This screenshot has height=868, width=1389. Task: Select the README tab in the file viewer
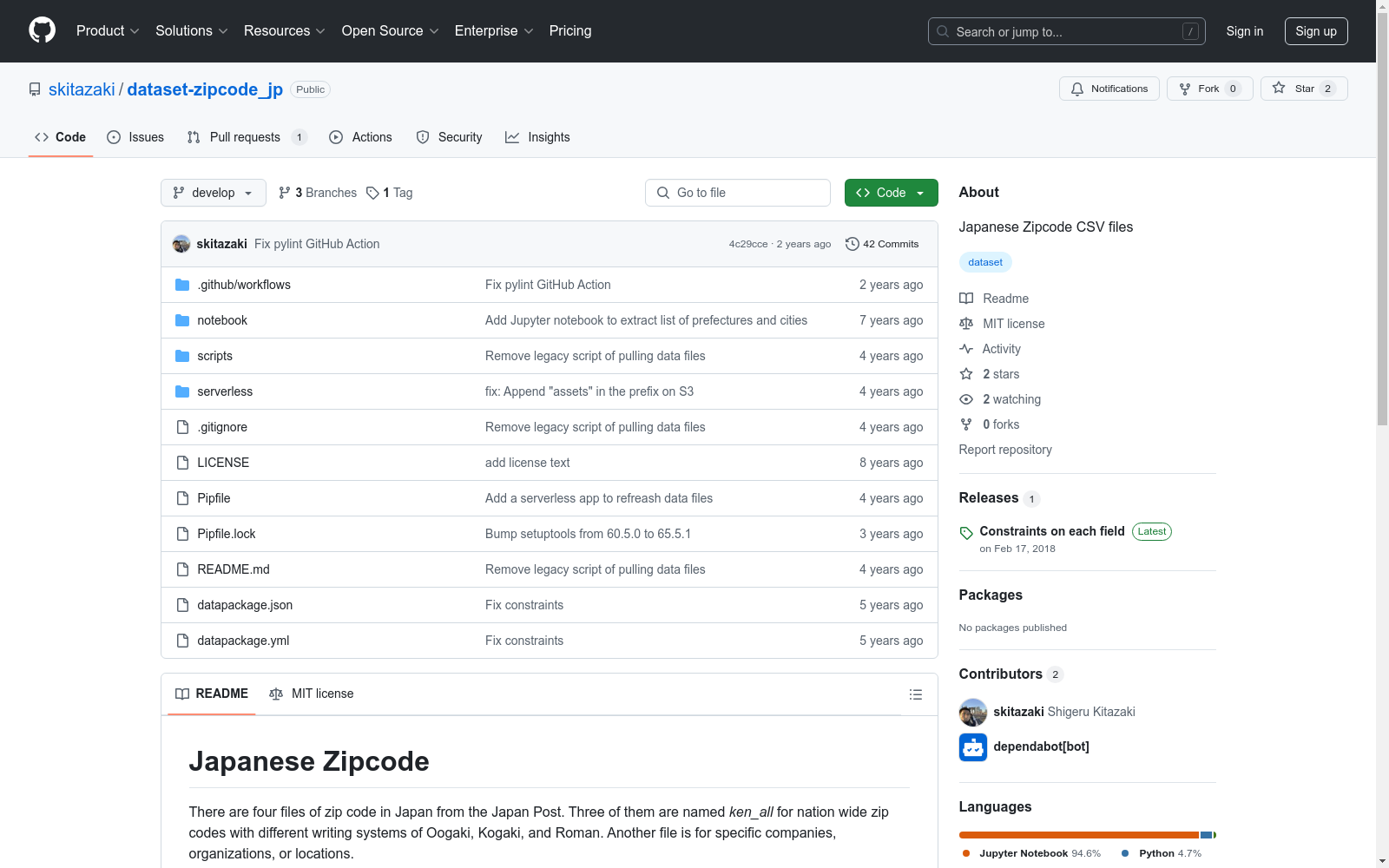pyautogui.click(x=212, y=694)
